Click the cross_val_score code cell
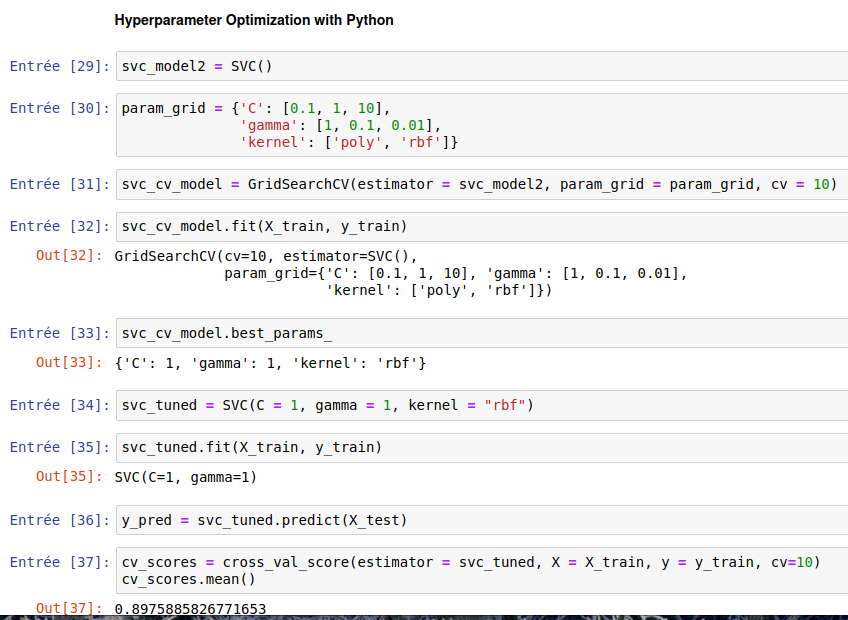 tap(480, 570)
